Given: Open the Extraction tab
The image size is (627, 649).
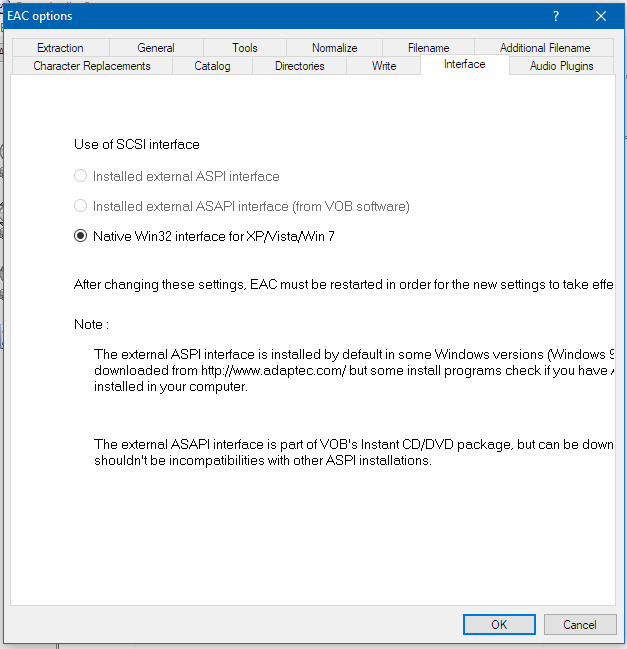Looking at the screenshot, I should pyautogui.click(x=60, y=48).
